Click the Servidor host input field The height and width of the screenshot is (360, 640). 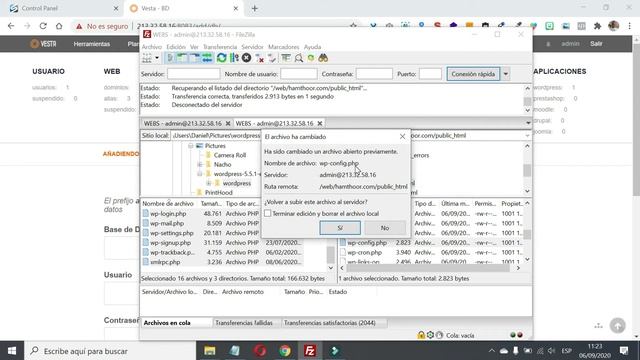(x=193, y=74)
